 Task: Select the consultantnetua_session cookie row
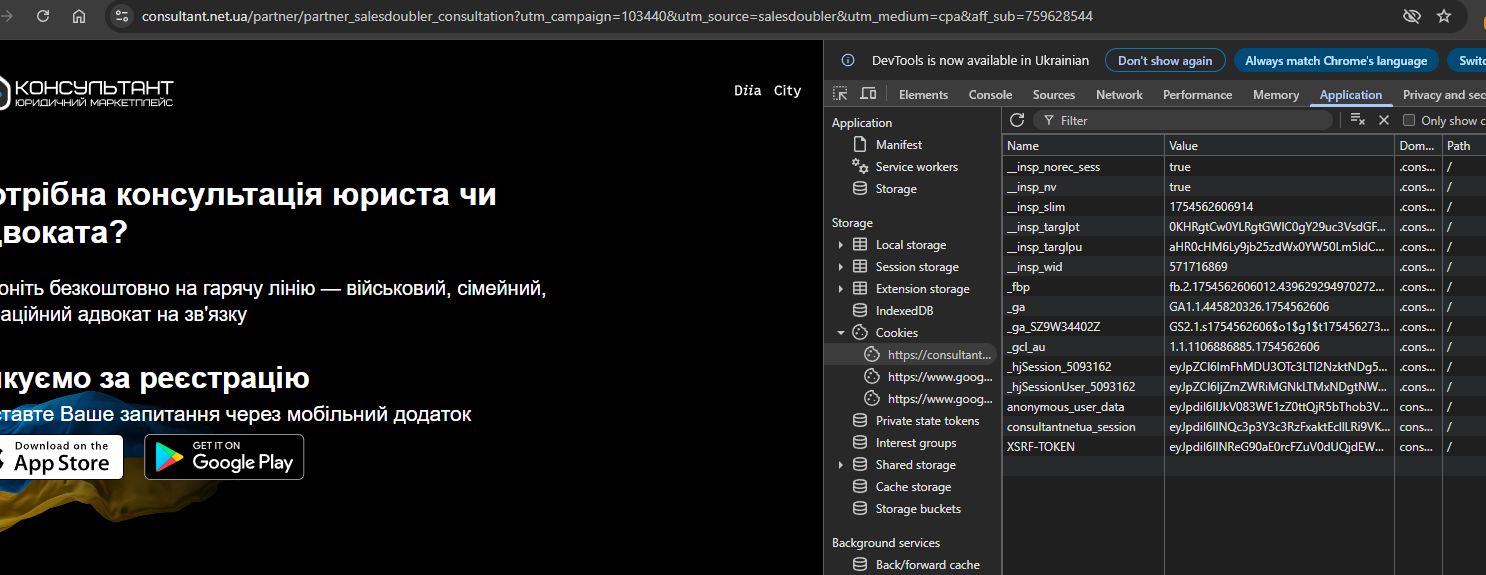coord(1244,427)
